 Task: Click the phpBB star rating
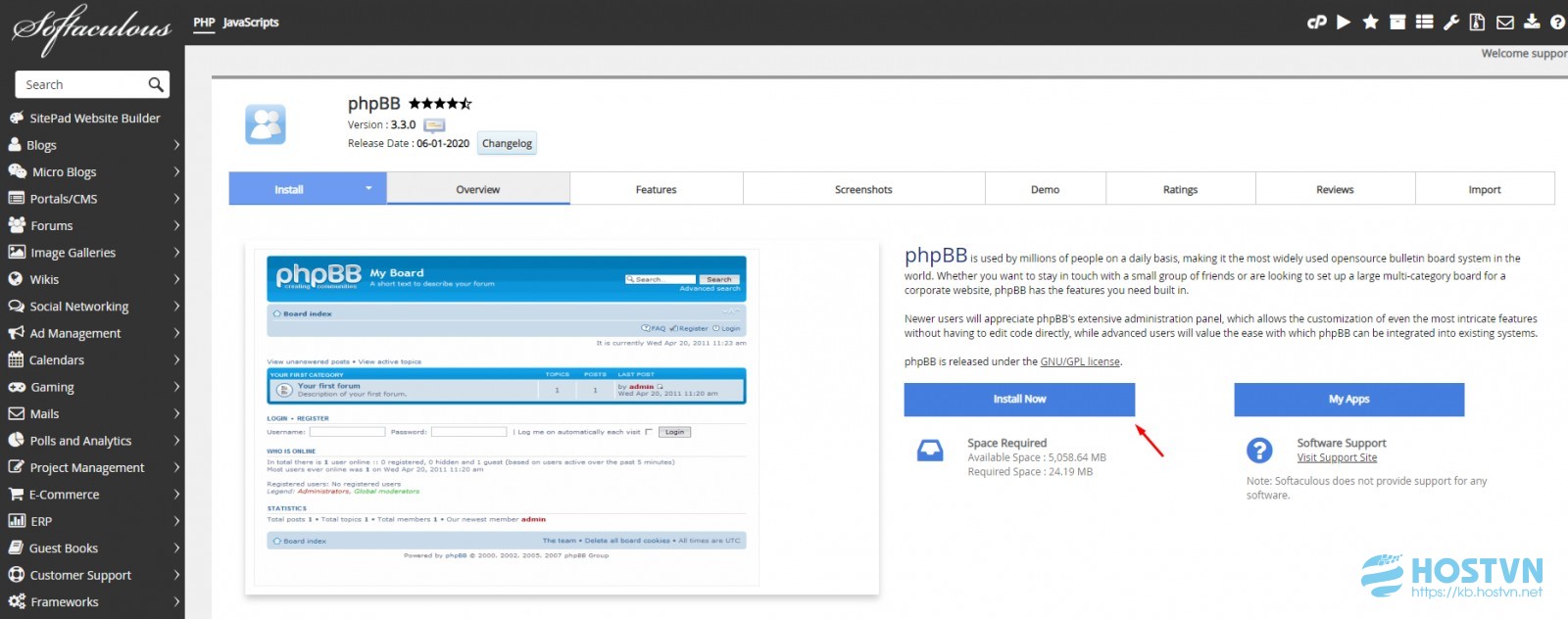(440, 103)
